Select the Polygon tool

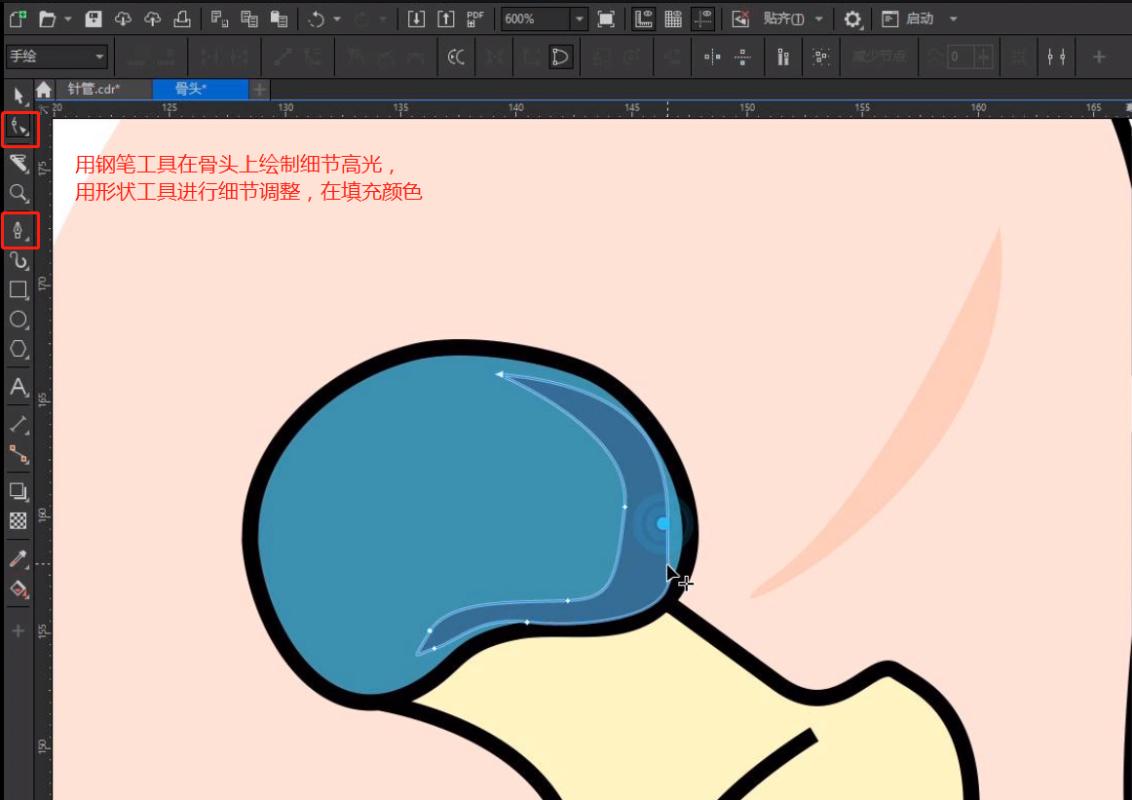click(x=18, y=349)
